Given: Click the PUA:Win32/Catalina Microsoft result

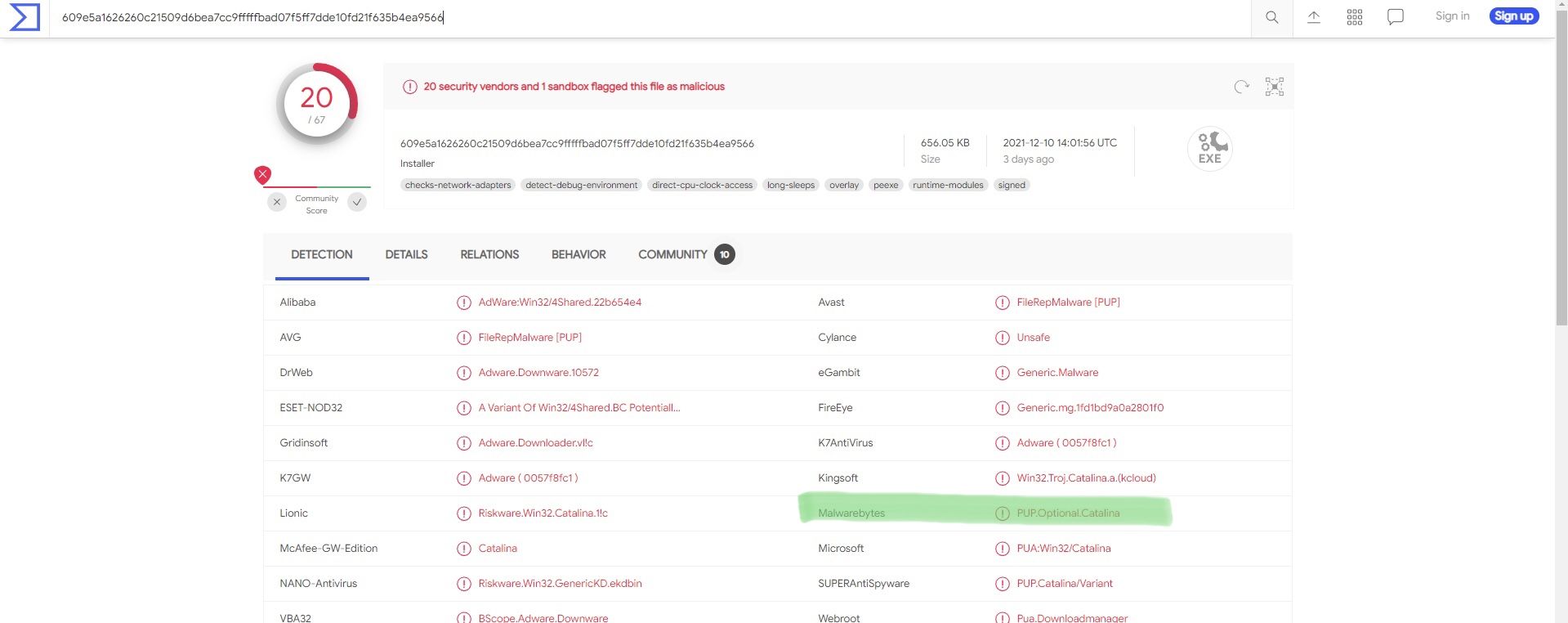Looking at the screenshot, I should point(1064,549).
